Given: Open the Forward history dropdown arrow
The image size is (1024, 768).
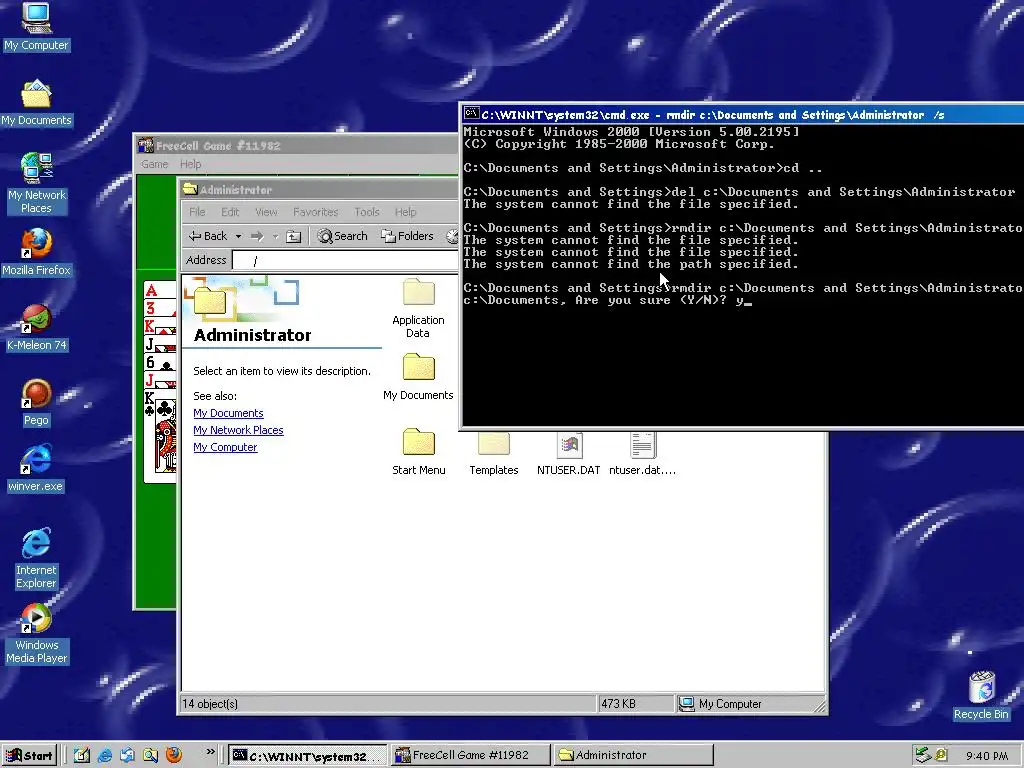Looking at the screenshot, I should [275, 236].
